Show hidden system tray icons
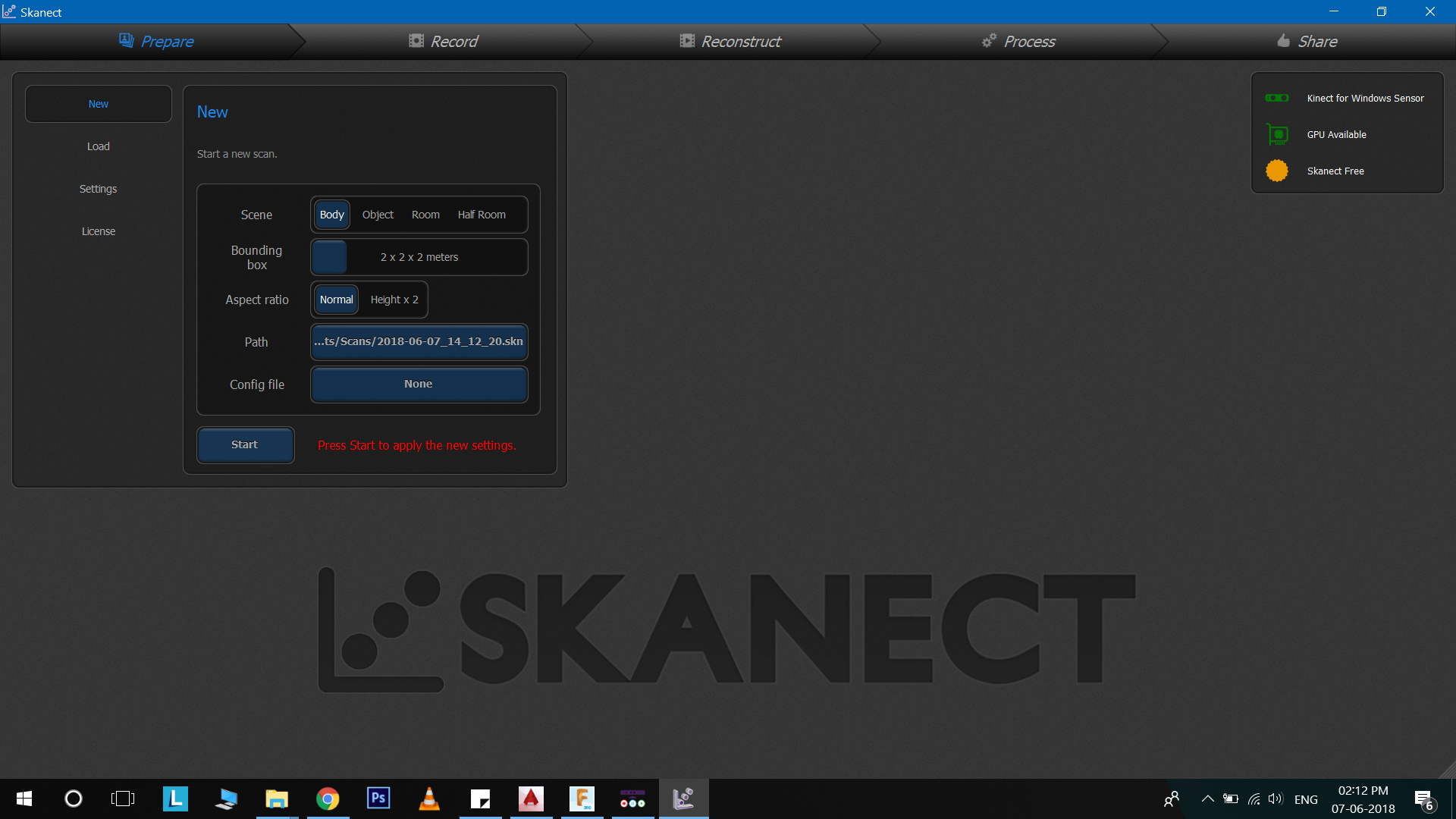This screenshot has height=819, width=1456. (x=1208, y=799)
